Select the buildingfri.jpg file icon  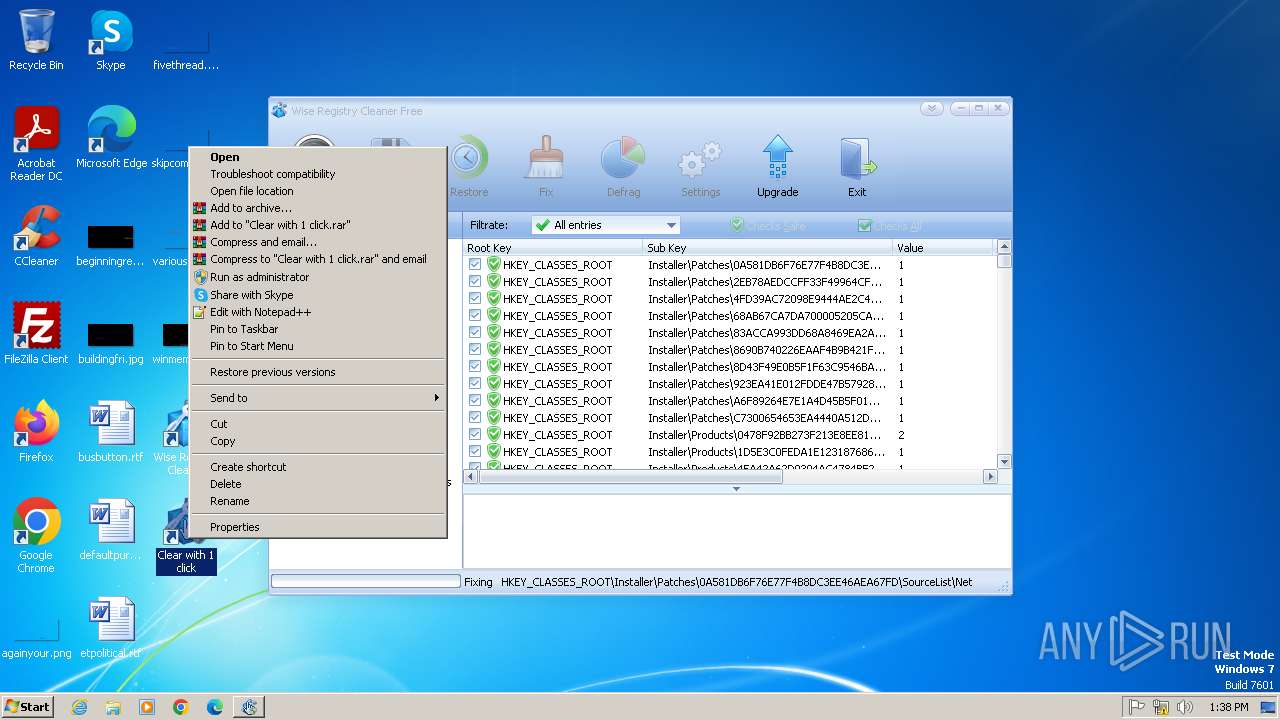pyautogui.click(x=111, y=343)
